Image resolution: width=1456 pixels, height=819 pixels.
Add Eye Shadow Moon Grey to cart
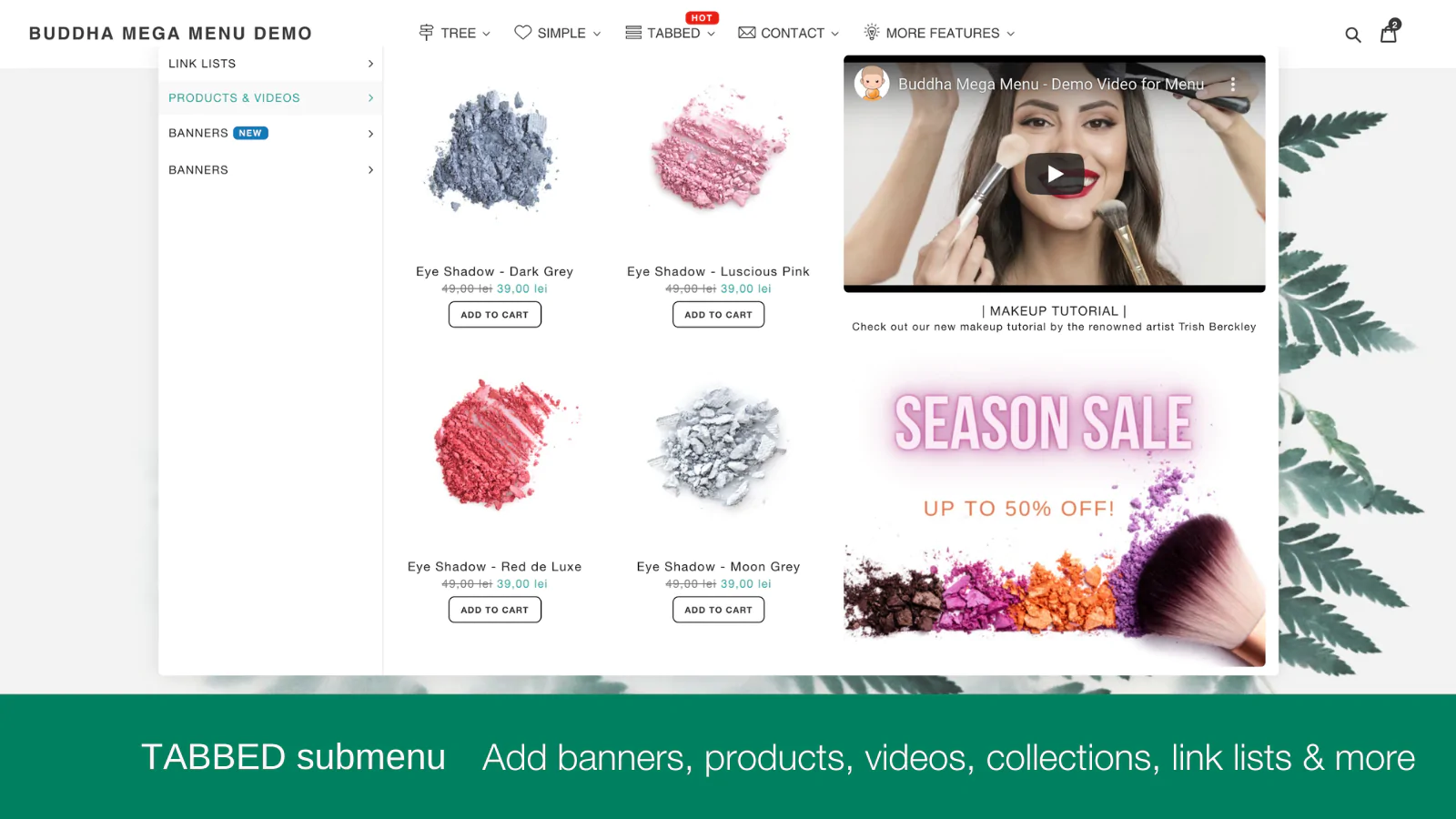pyautogui.click(x=719, y=610)
